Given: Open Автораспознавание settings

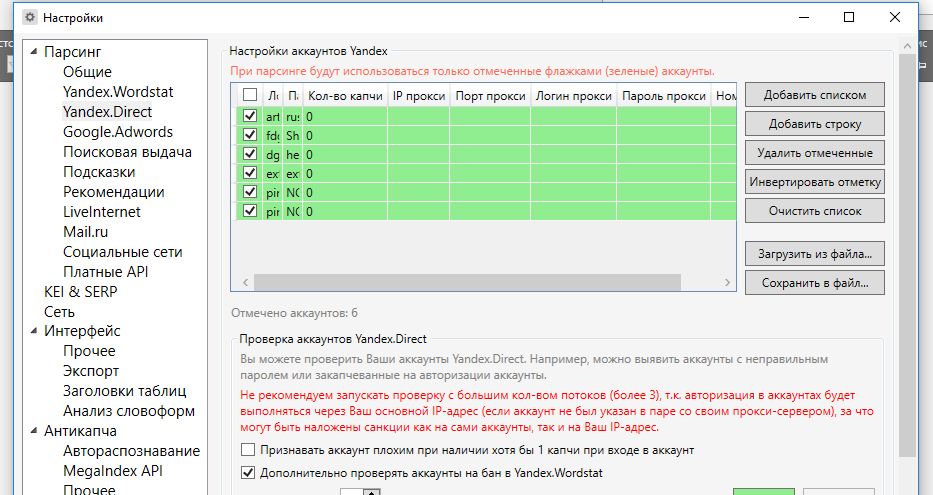Looking at the screenshot, I should pyautogui.click(x=132, y=451).
